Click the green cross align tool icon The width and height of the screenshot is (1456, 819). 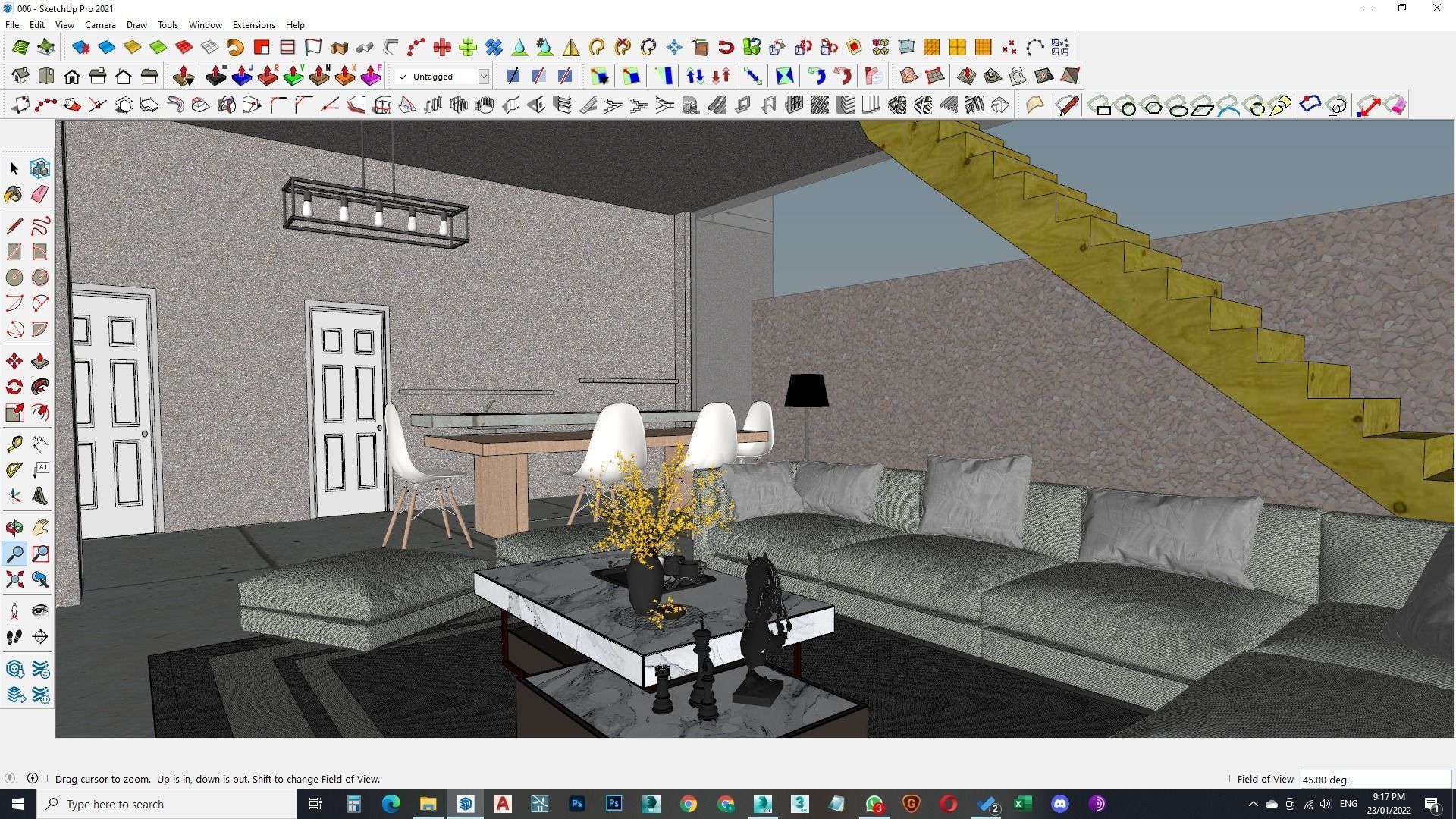point(468,48)
